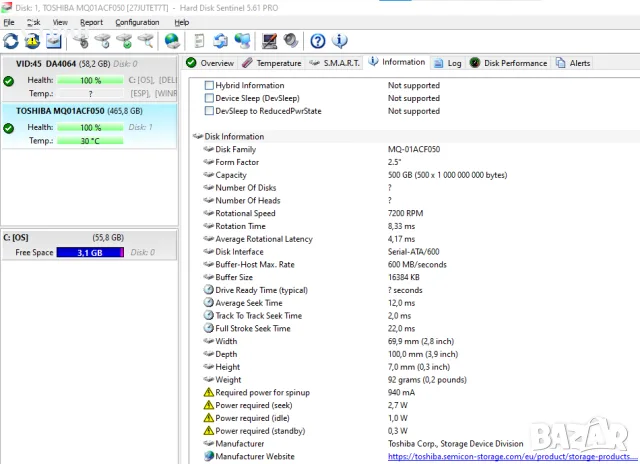
Task: Select the Rotational Speed row label
Action: coord(245,213)
